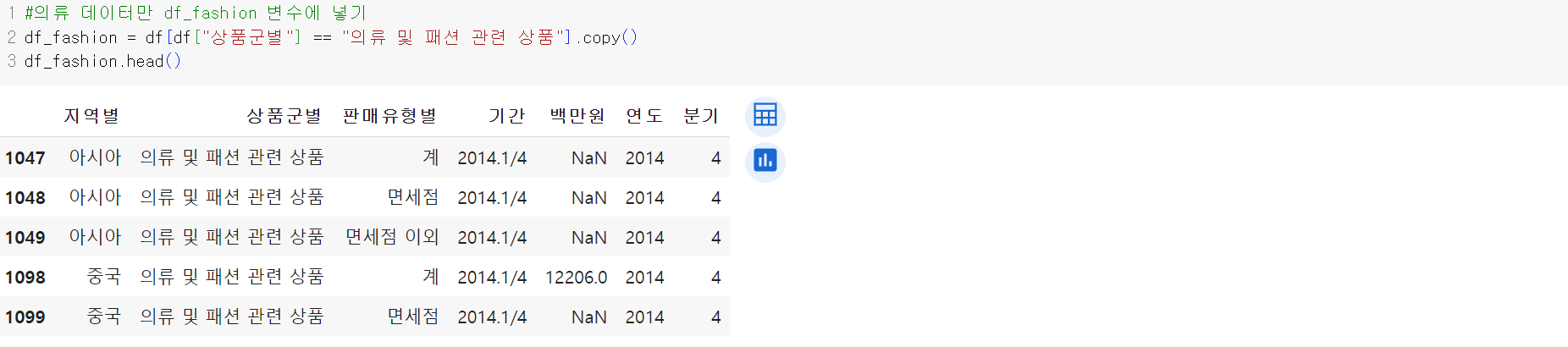This screenshot has height=347, width=1568.
Task: Click 아시아 cell in row 1049
Action: (x=95, y=237)
